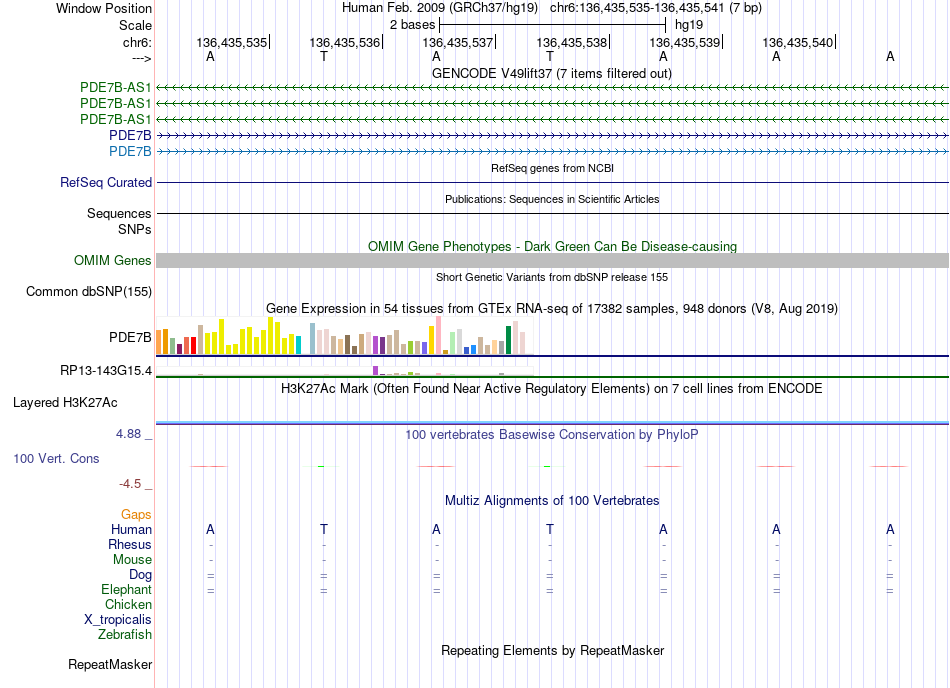Click the 100 Vert. Cons track label
This screenshot has height=688, width=950.
[x=56, y=458]
